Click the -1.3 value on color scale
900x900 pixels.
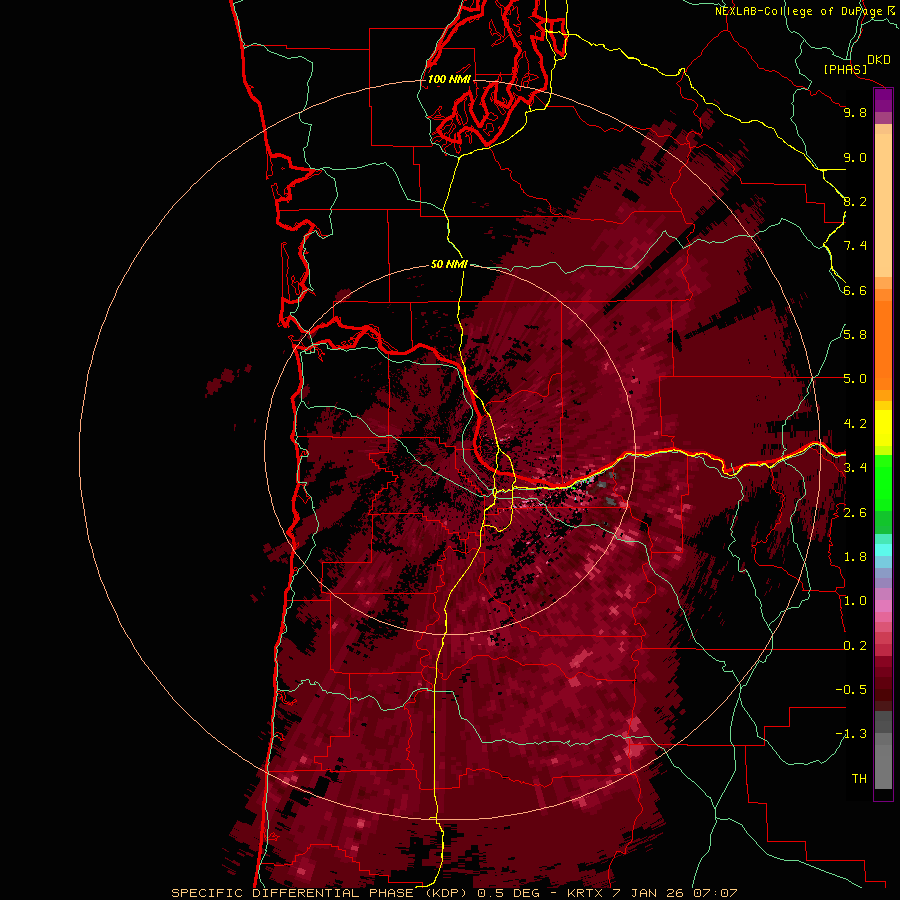851,734
